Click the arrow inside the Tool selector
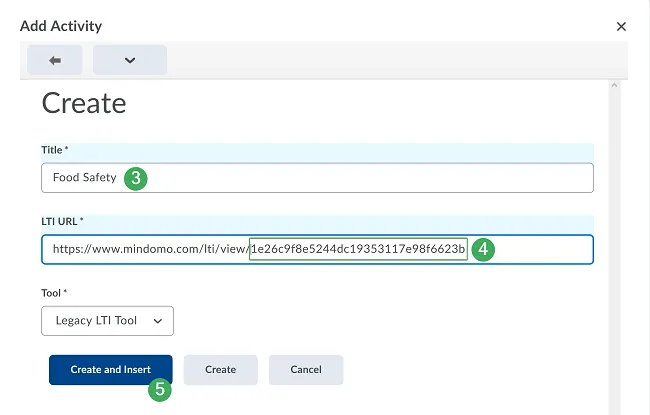650x415 pixels. (x=156, y=321)
